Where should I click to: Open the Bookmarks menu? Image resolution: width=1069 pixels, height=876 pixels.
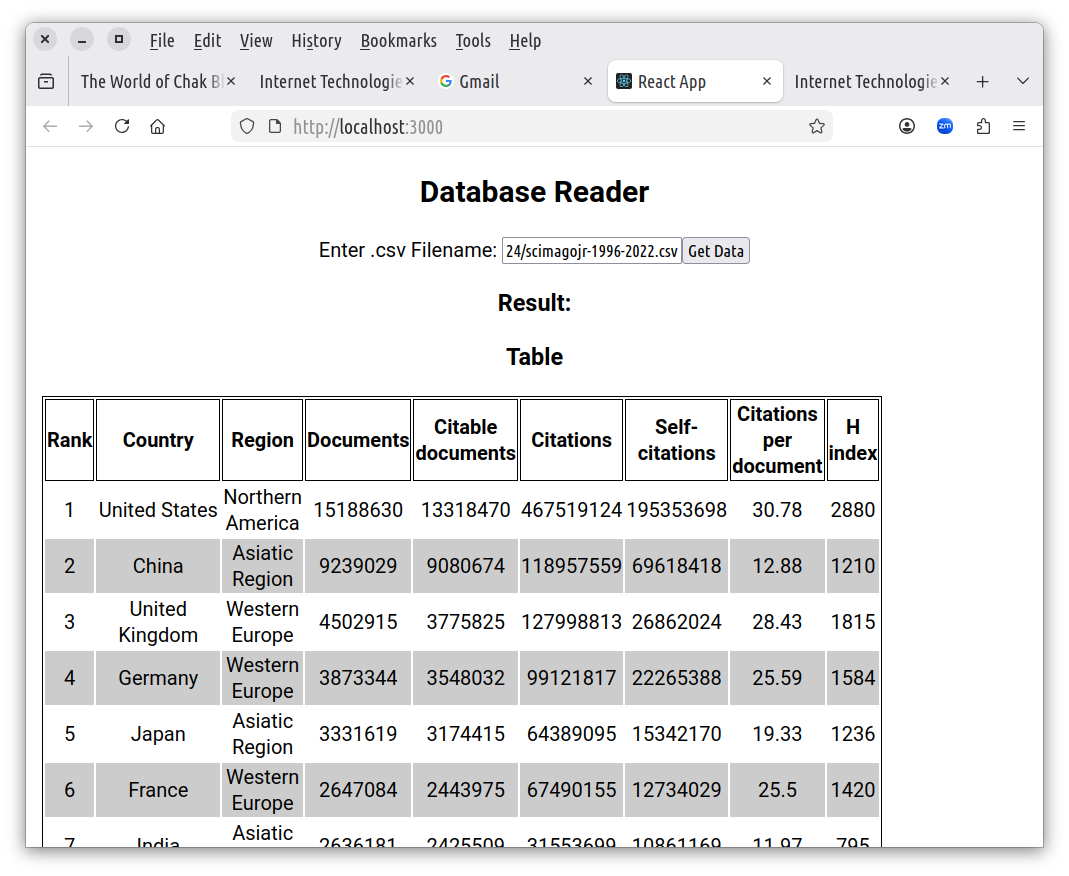pyautogui.click(x=398, y=41)
